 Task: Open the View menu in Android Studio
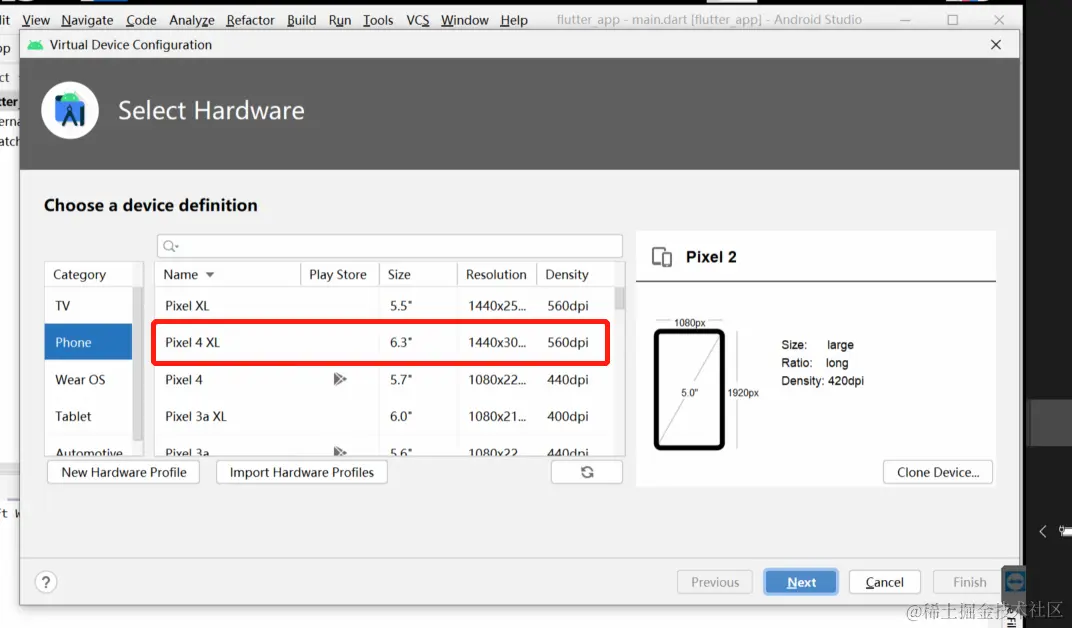click(36, 20)
